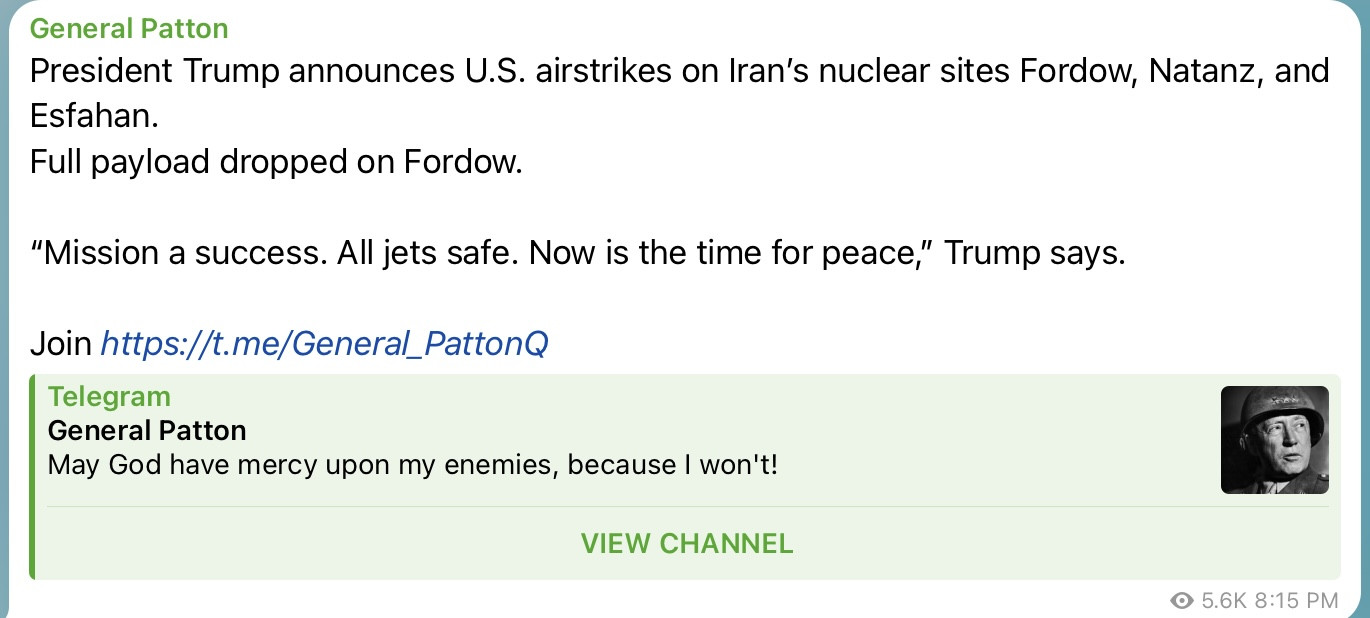Screen dimensions: 1370x618
Task: Click the green General Patton sender name
Action: [x=129, y=28]
